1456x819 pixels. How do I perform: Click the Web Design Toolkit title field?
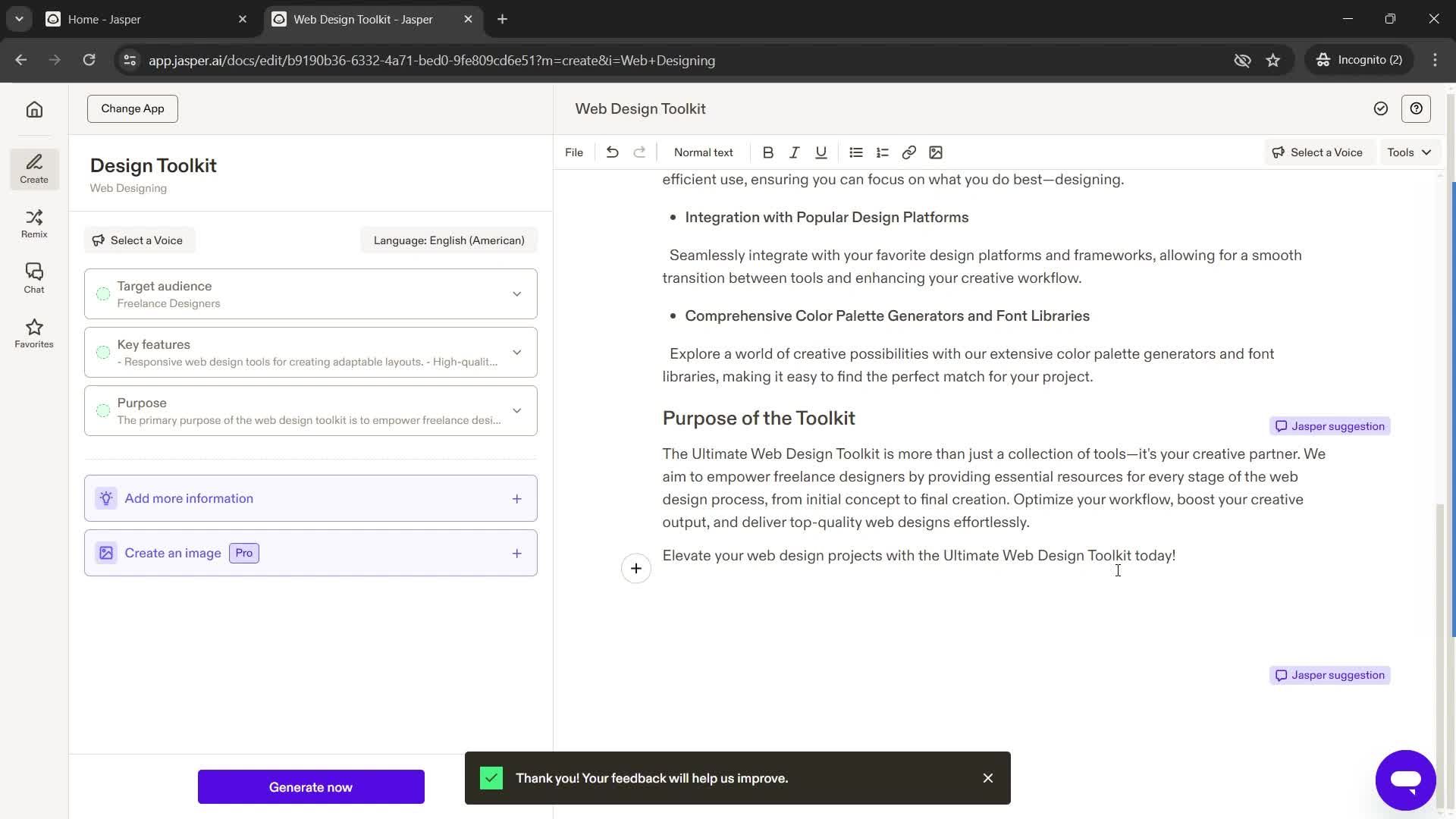640,108
